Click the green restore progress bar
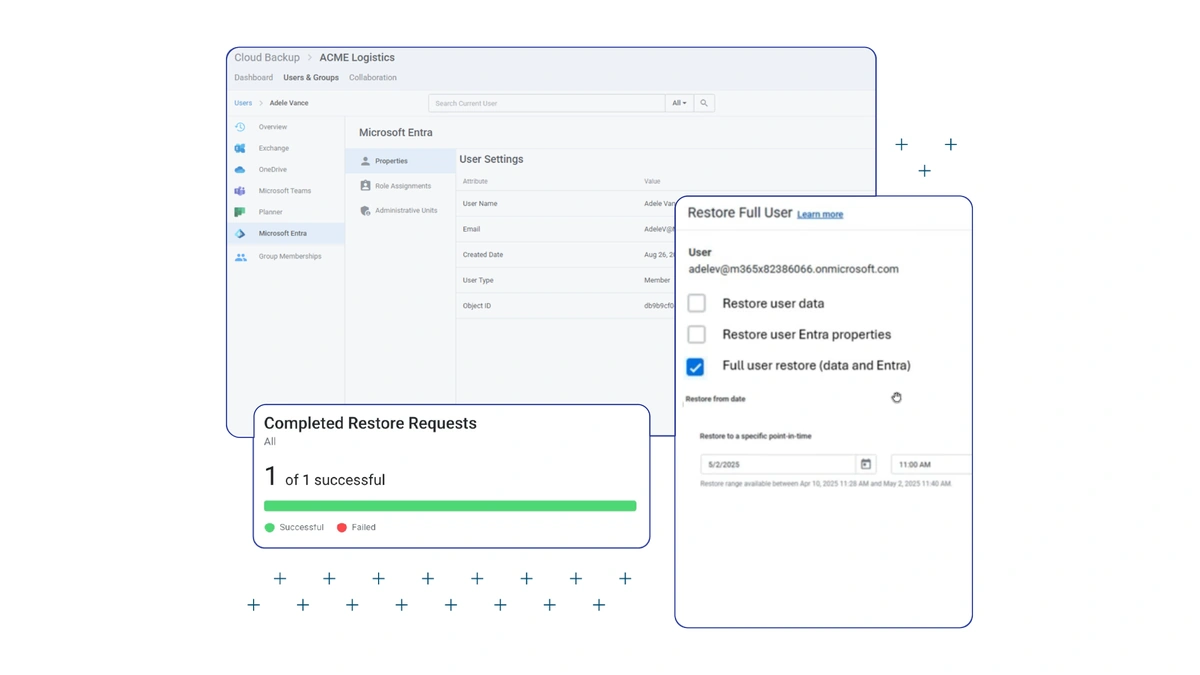 [x=450, y=506]
